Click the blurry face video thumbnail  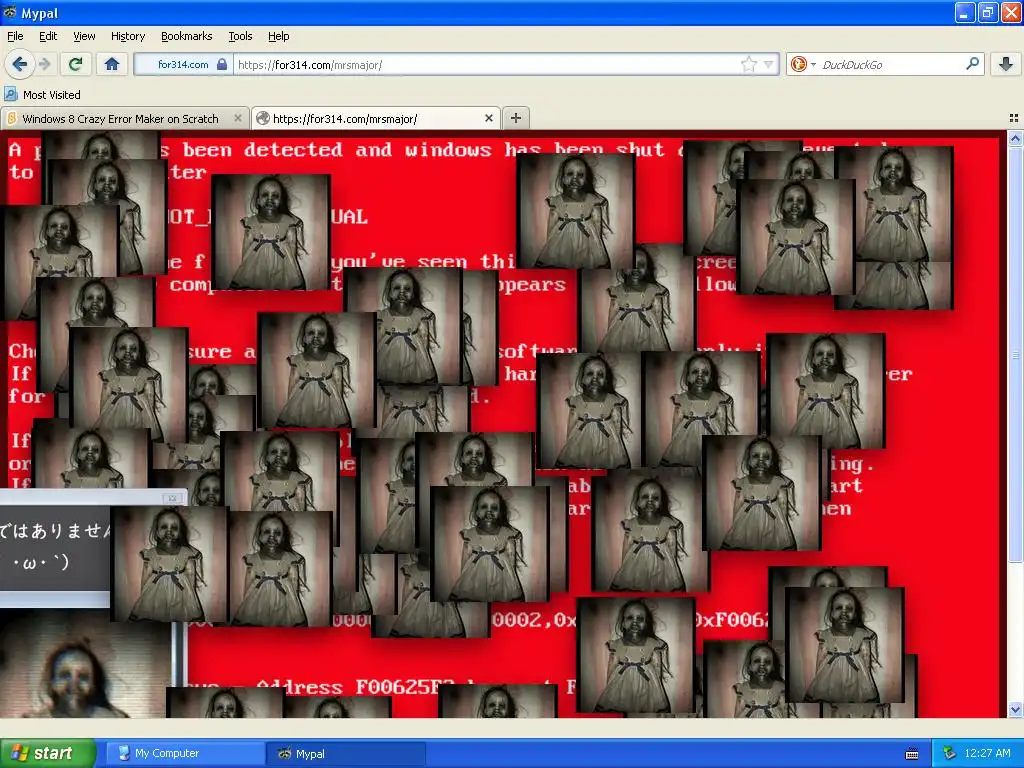(x=85, y=663)
